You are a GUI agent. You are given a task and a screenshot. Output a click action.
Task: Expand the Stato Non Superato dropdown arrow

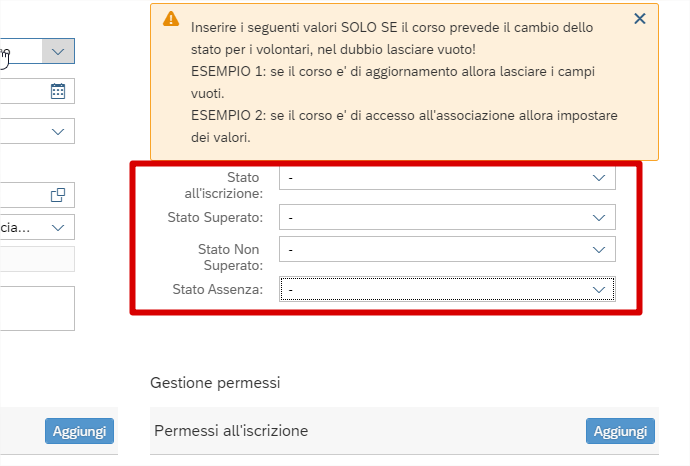pos(599,249)
